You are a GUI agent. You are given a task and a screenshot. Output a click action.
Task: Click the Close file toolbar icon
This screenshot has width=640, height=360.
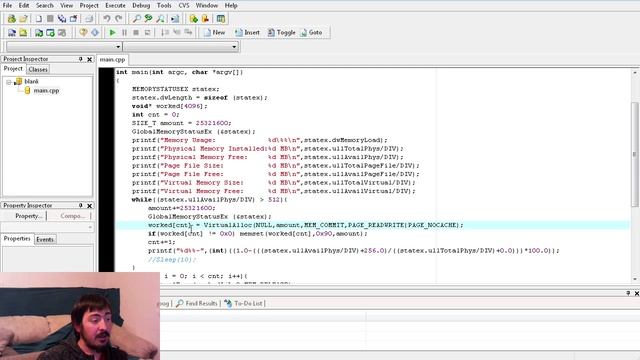[73, 19]
